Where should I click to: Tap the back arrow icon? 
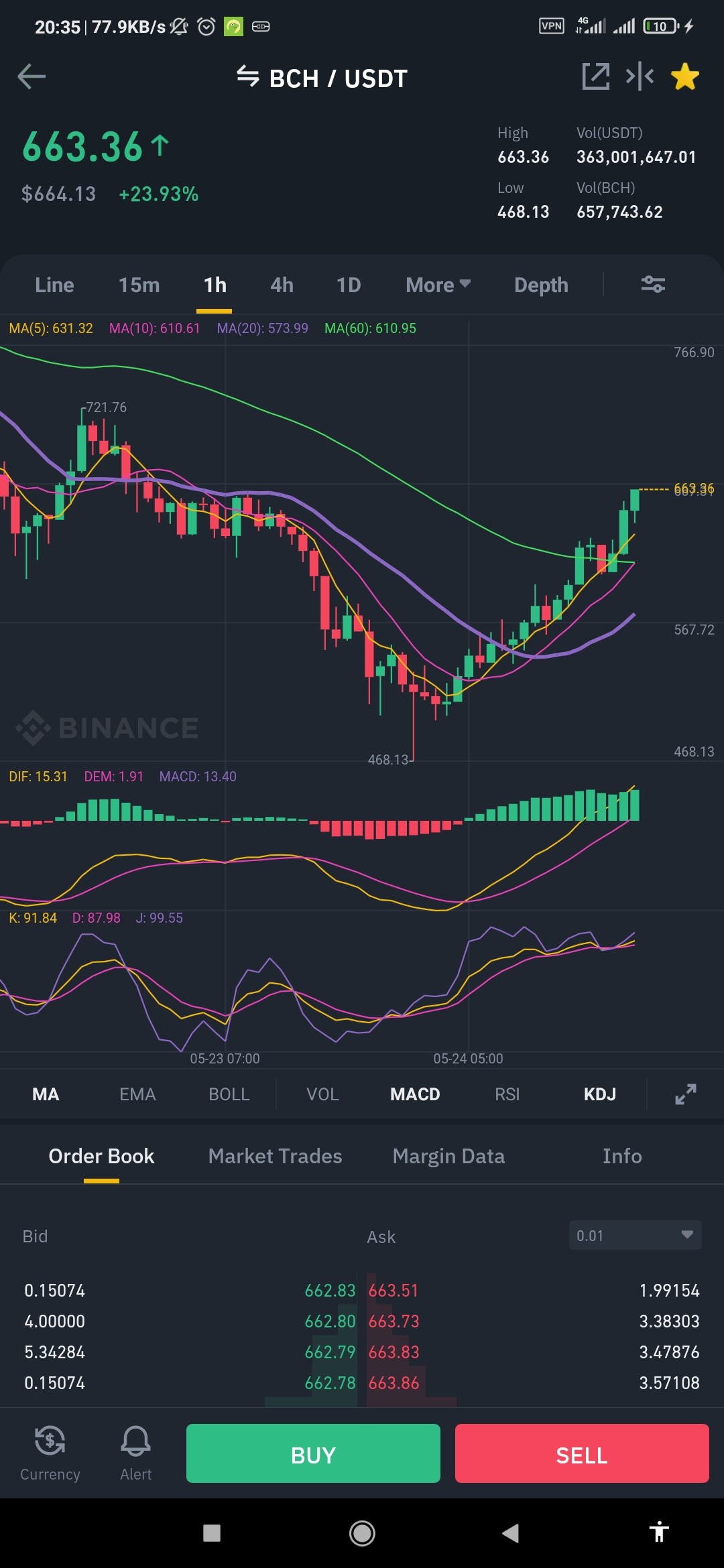point(32,76)
